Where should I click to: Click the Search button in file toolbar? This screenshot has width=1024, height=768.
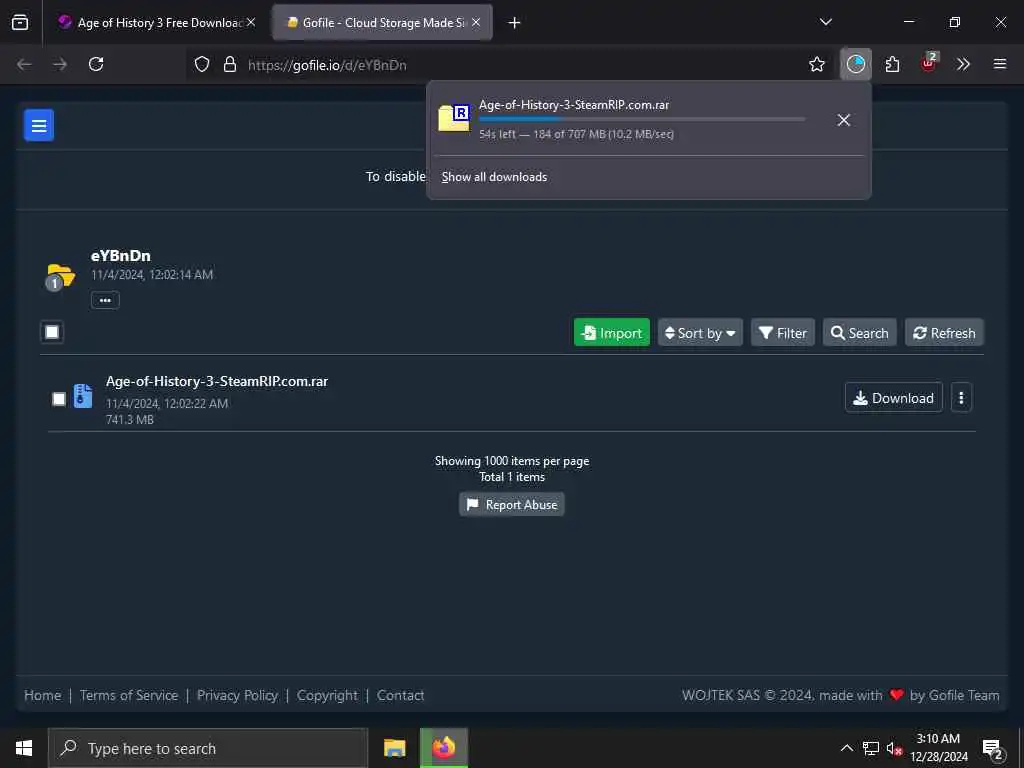click(x=859, y=333)
